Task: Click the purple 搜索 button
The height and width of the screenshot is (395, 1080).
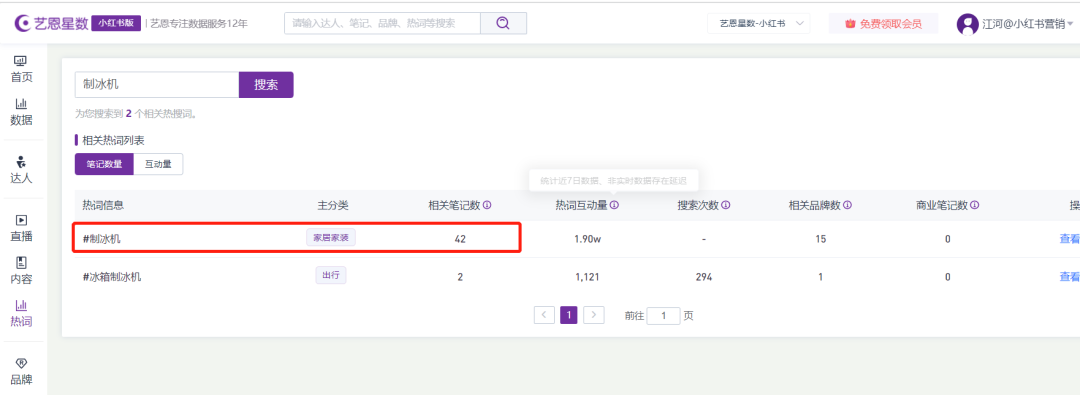Action: 266,85
